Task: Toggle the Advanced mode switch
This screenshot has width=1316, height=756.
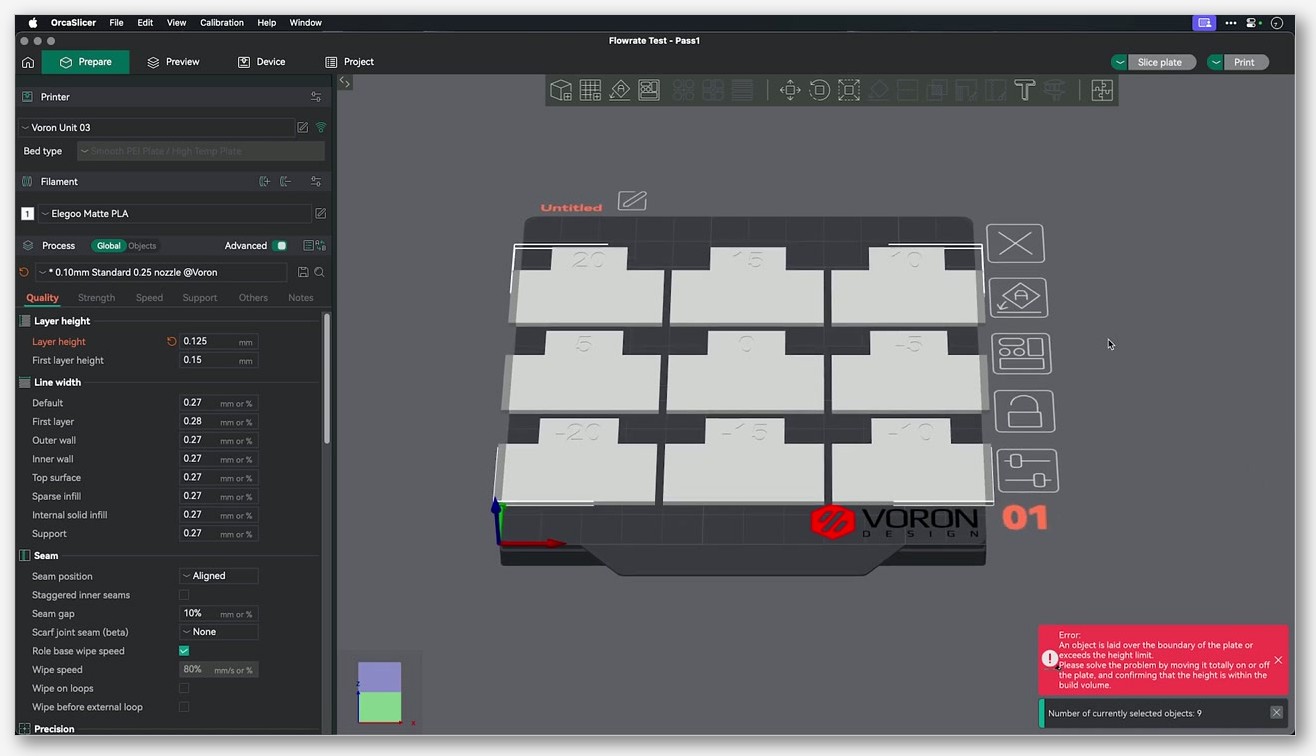Action: pos(281,246)
